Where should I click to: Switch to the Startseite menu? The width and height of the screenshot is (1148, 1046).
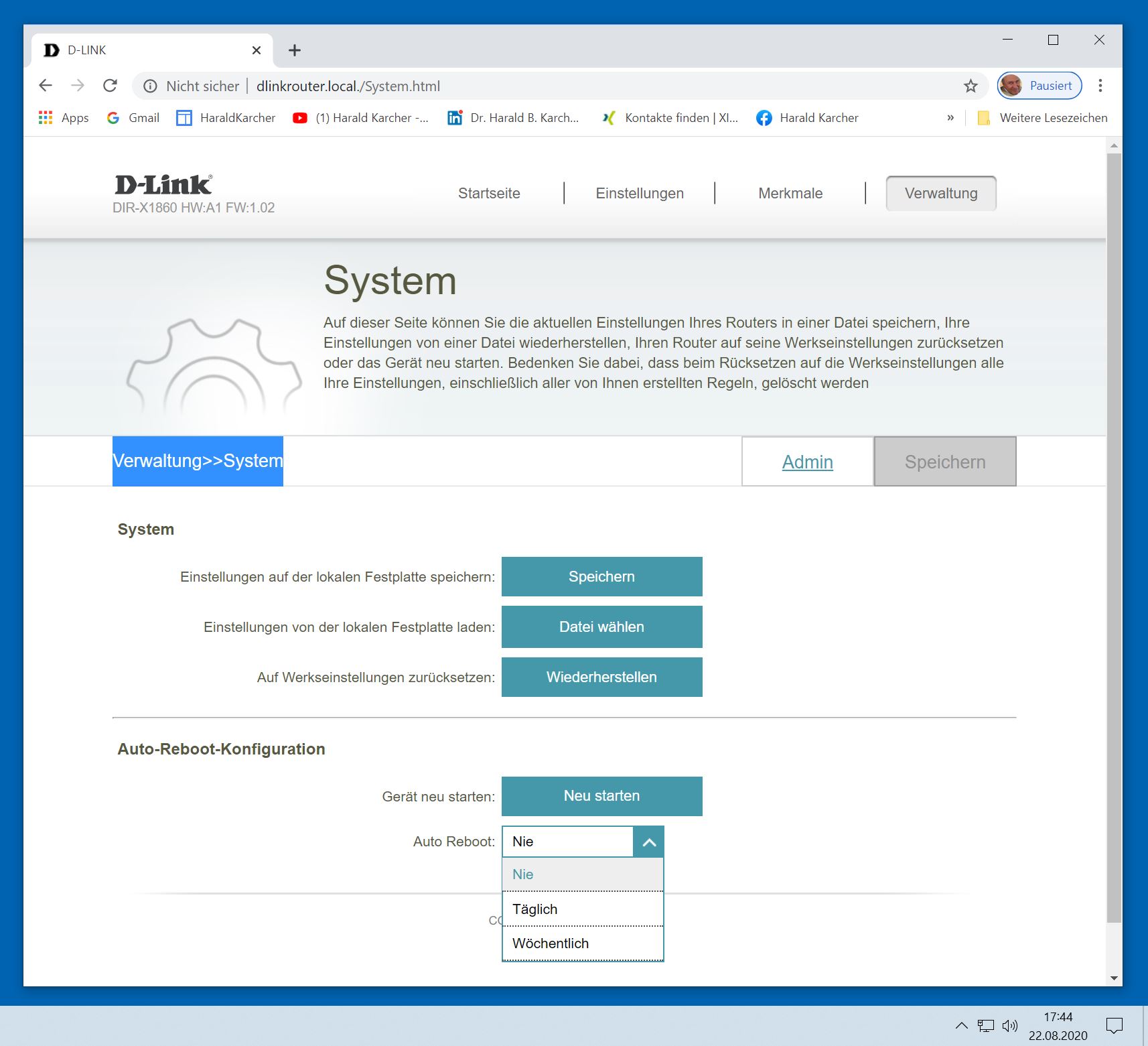(489, 194)
